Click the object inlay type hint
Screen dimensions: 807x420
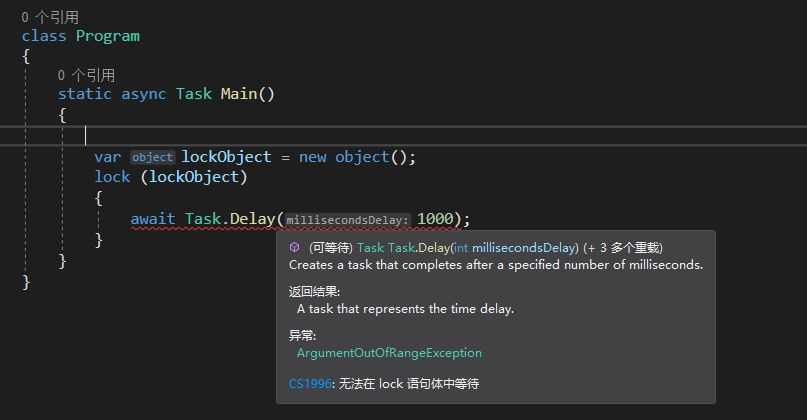tap(153, 157)
